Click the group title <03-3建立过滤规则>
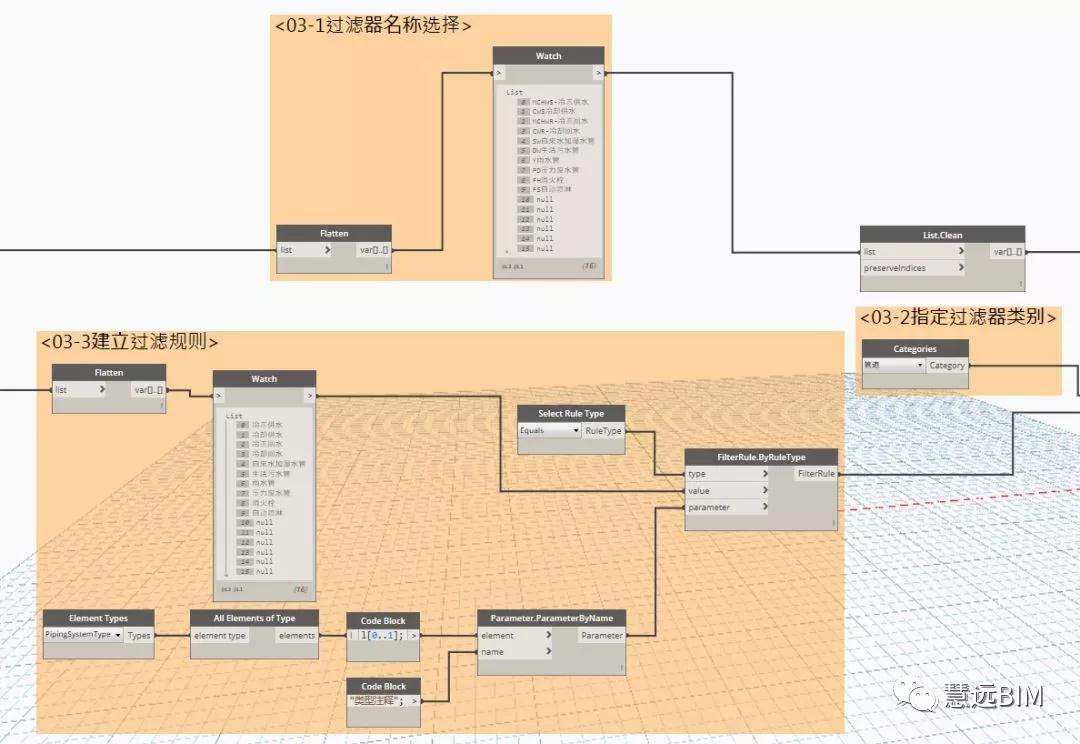 (x=129, y=342)
